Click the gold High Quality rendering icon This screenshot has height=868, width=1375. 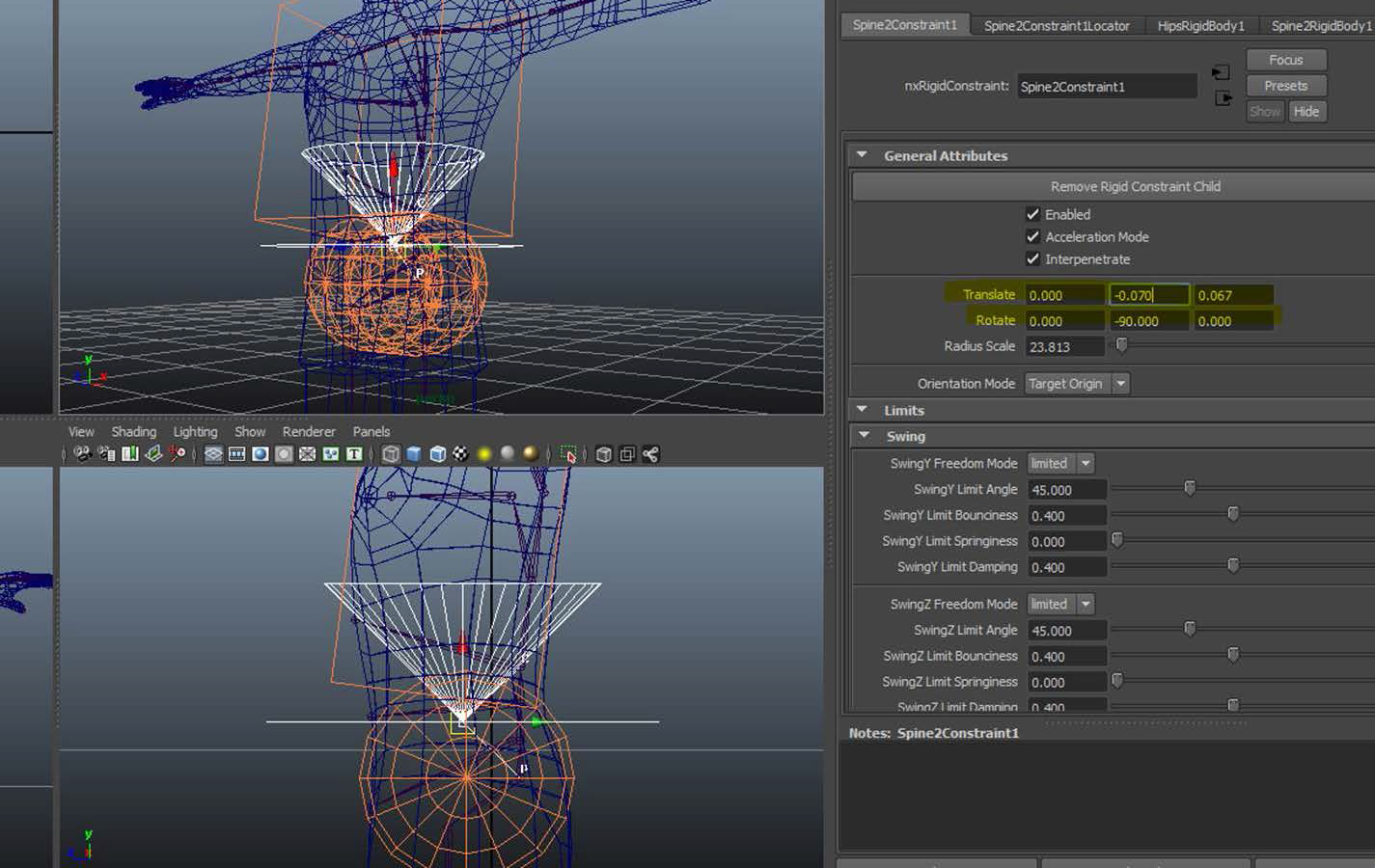coord(531,454)
